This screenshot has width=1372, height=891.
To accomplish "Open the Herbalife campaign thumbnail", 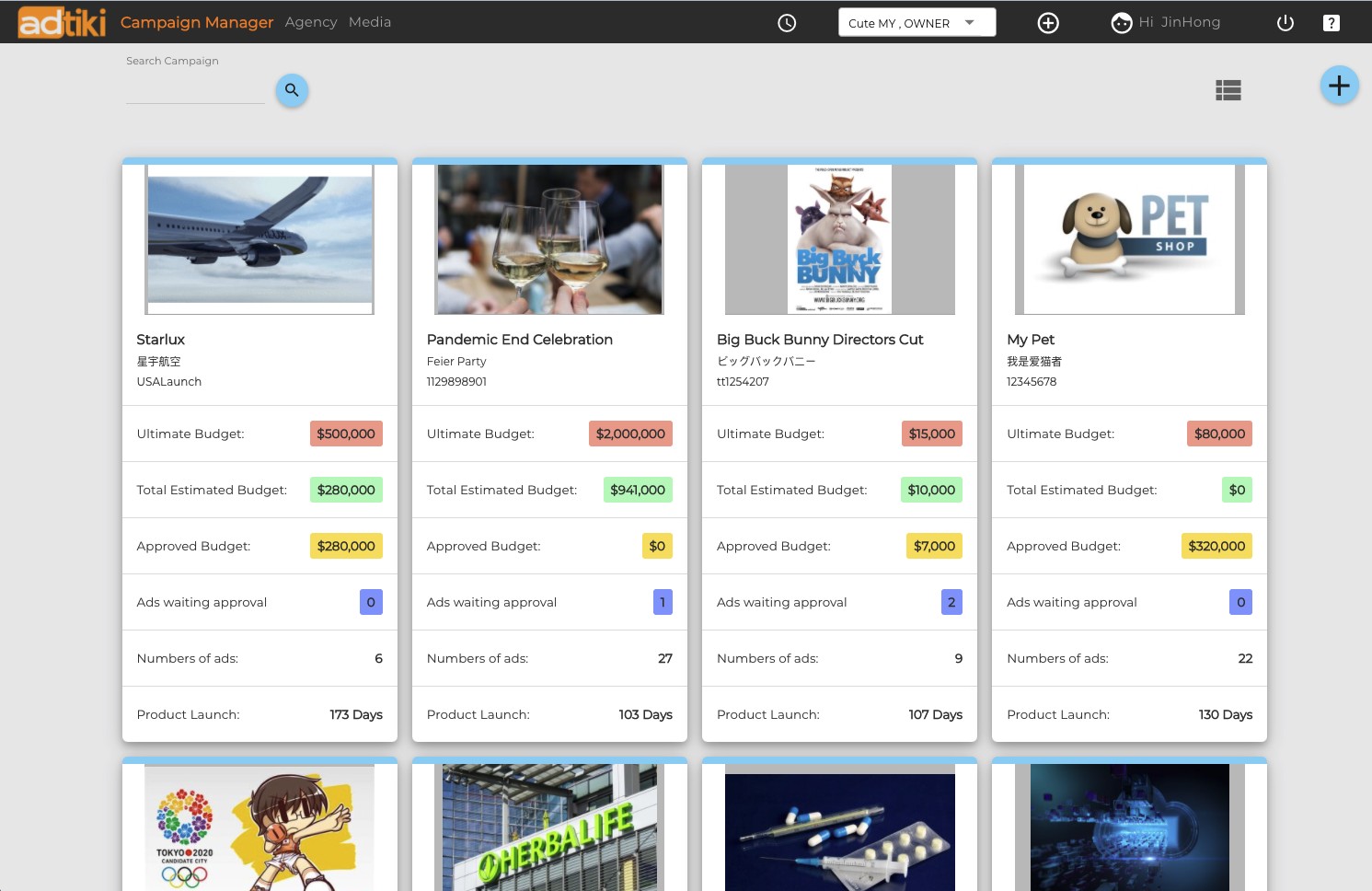I will pyautogui.click(x=550, y=827).
